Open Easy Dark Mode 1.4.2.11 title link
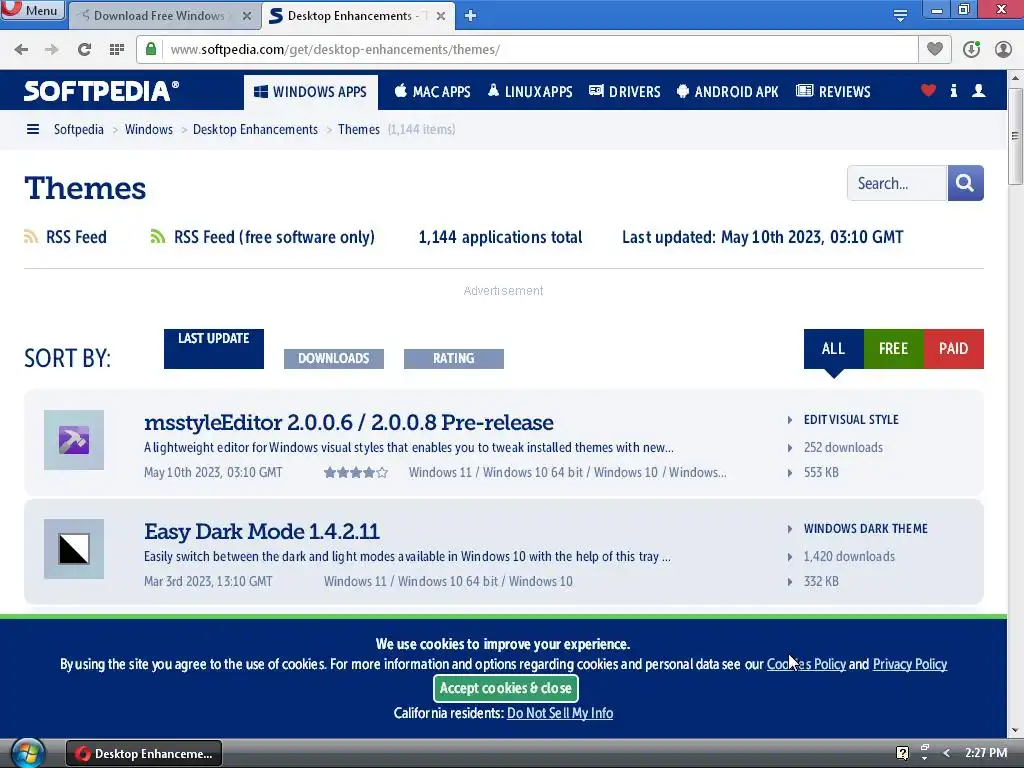Screen dimensions: 1024x768 click(x=262, y=532)
